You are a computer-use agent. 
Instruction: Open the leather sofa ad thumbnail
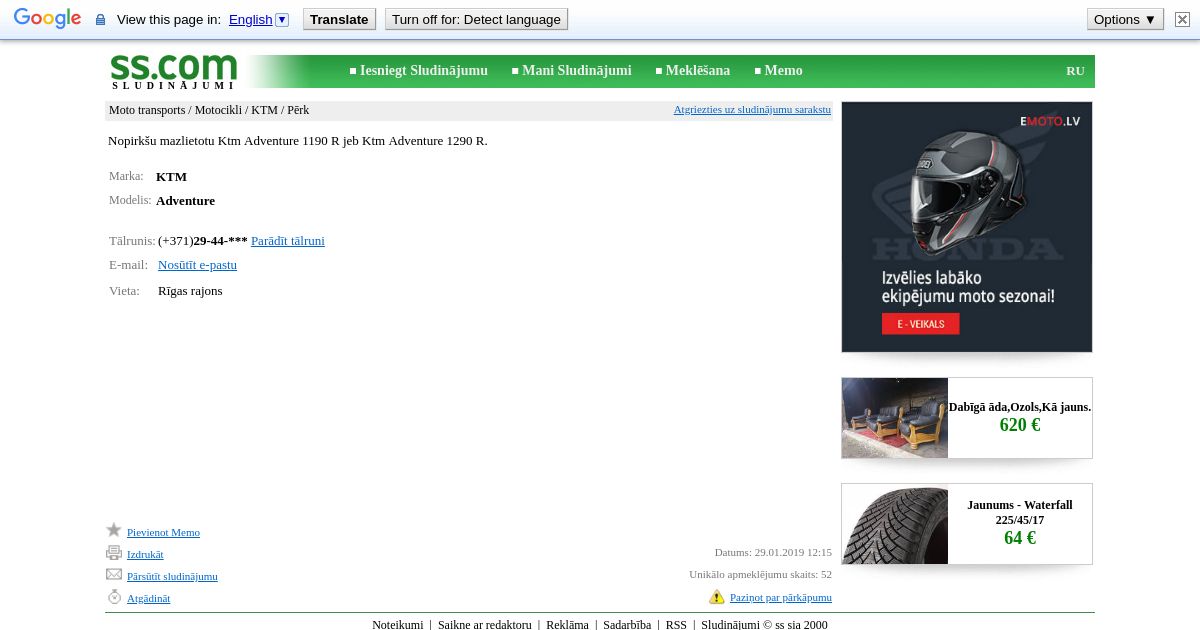895,418
